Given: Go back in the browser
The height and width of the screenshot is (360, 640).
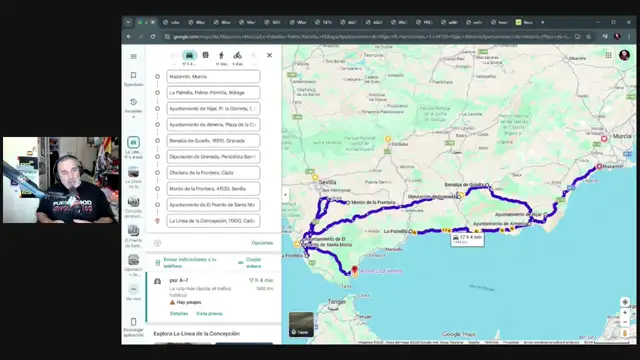Looking at the screenshot, I should click(129, 36).
